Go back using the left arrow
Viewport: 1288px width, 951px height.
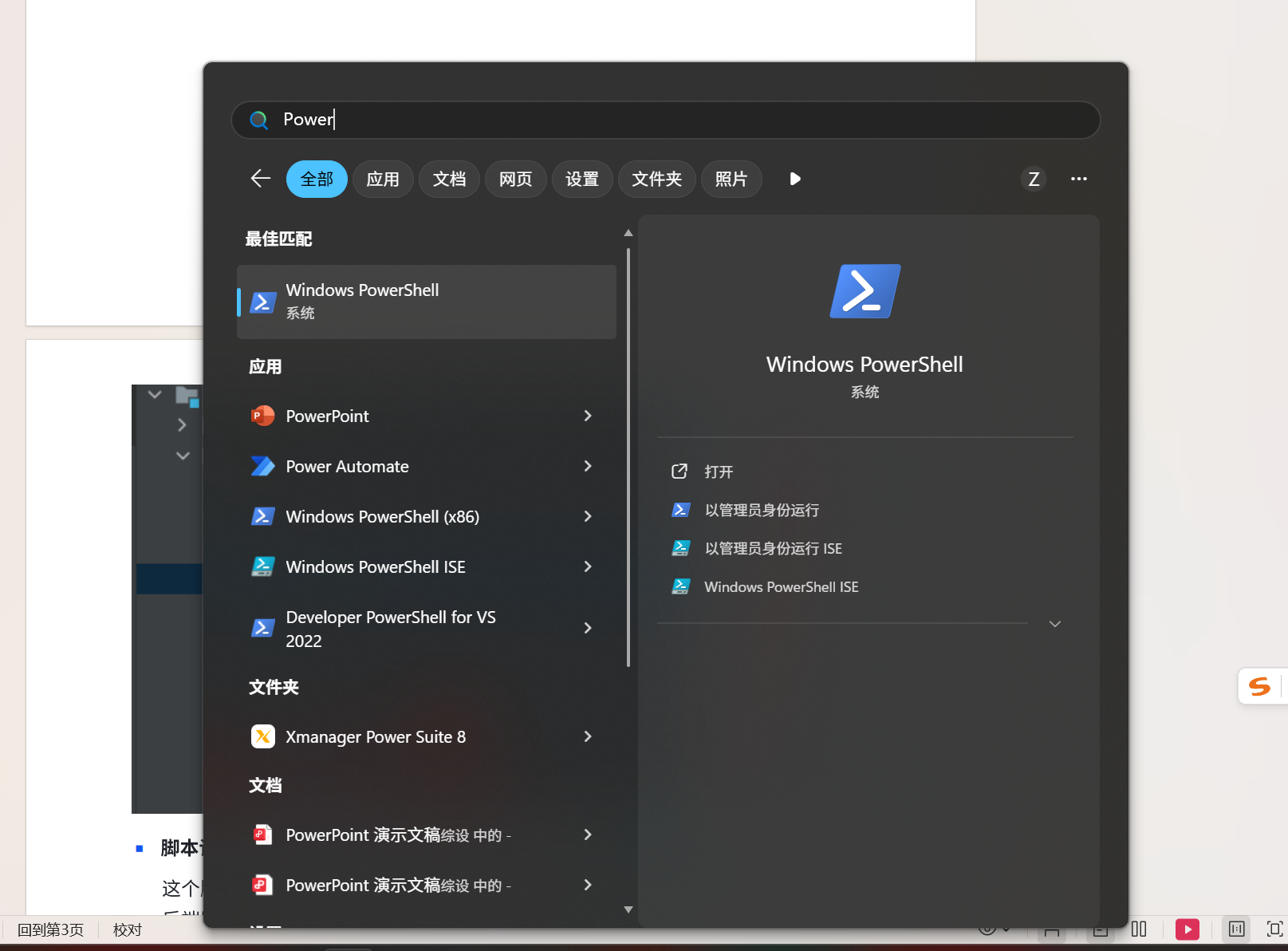pyautogui.click(x=260, y=179)
